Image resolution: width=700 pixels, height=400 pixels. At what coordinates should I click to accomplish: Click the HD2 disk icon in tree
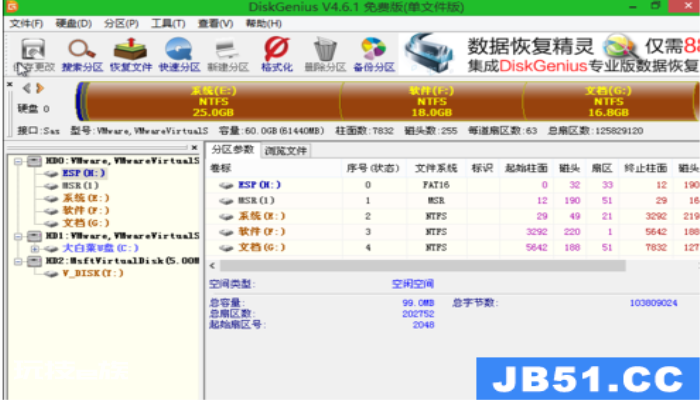[x=34, y=261]
